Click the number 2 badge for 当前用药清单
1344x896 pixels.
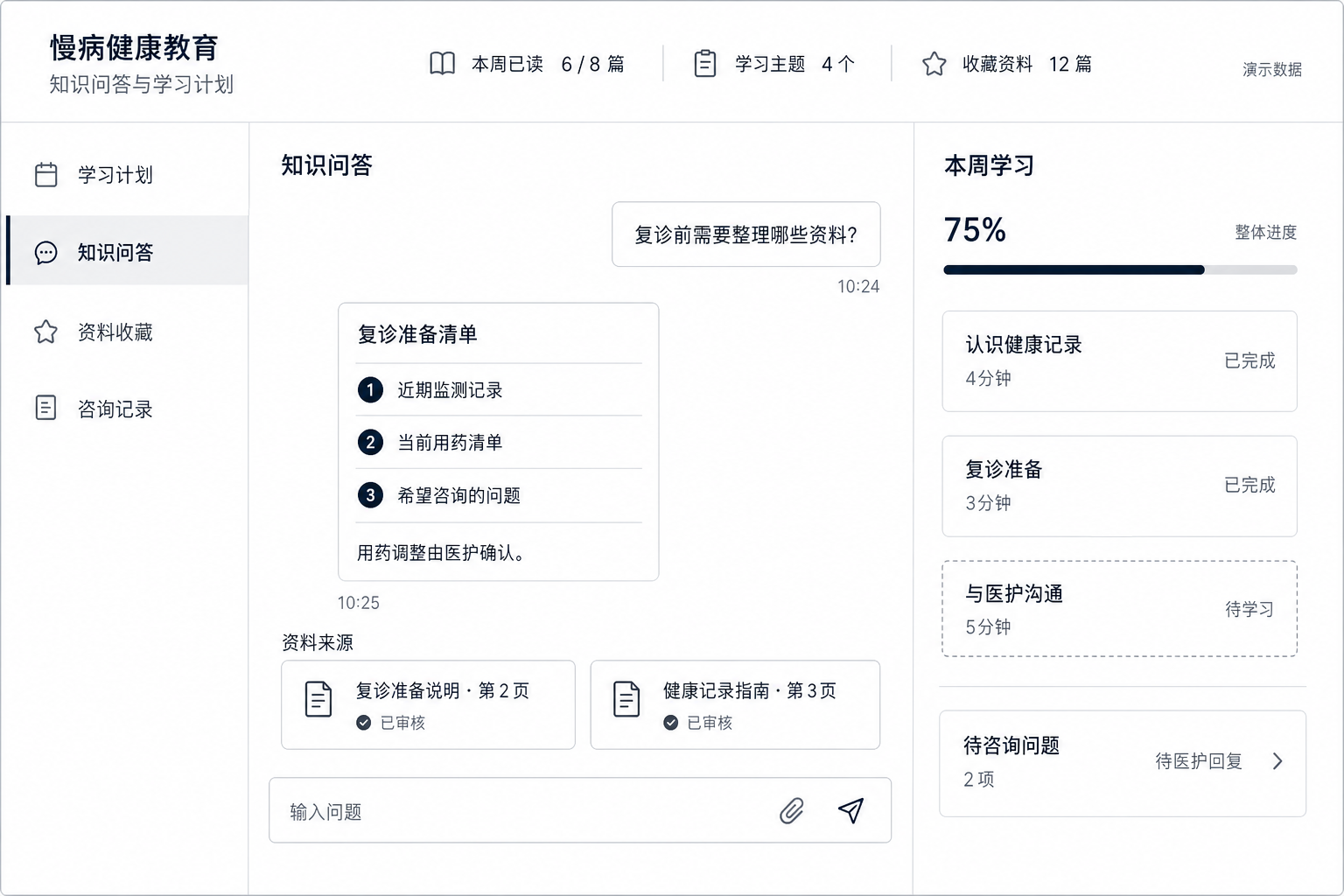[370, 443]
